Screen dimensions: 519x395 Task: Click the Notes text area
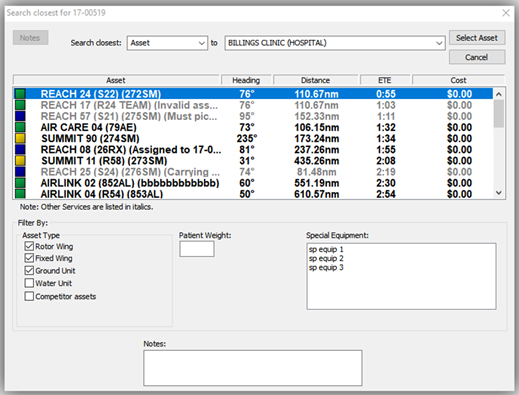(253, 368)
